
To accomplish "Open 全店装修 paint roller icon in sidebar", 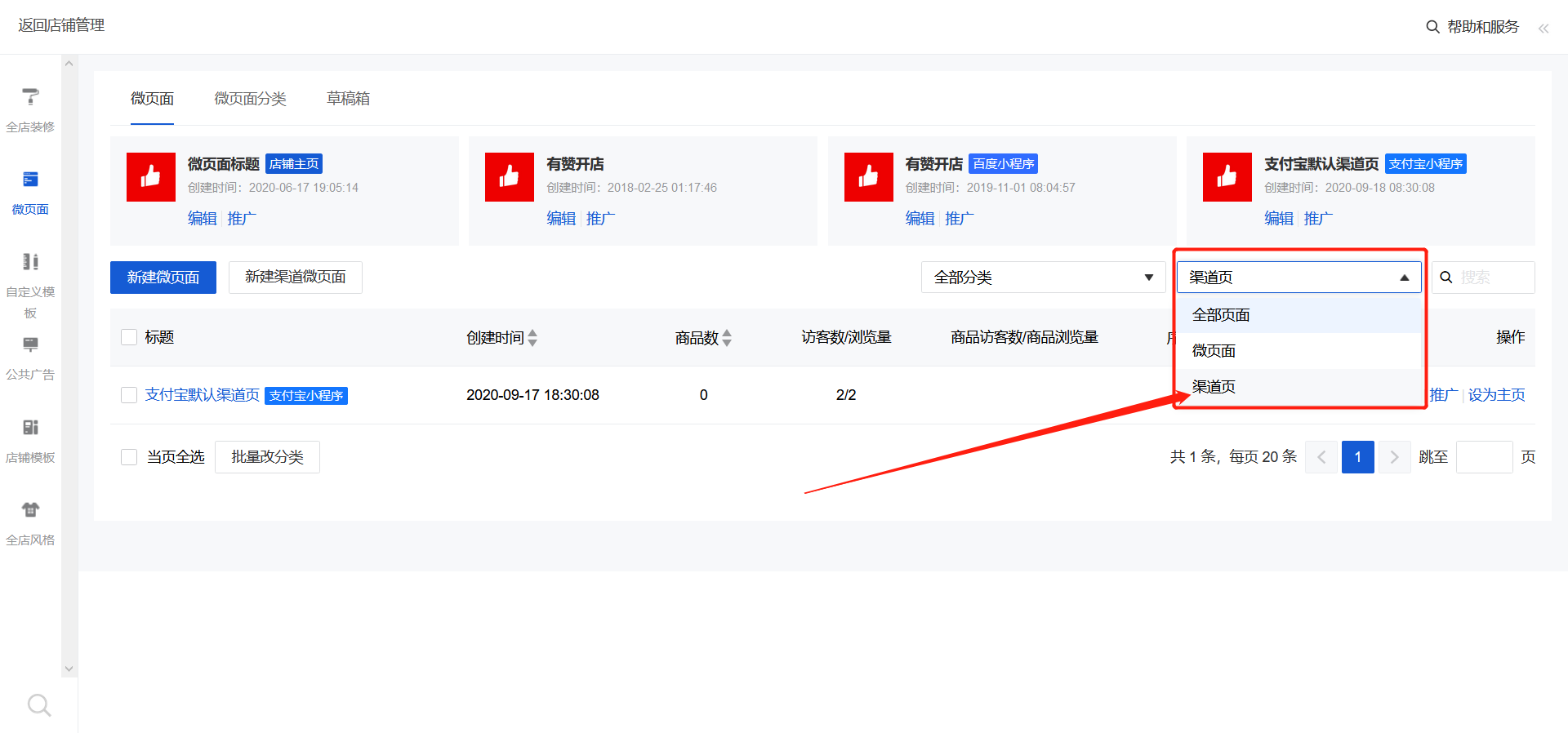I will click(30, 97).
